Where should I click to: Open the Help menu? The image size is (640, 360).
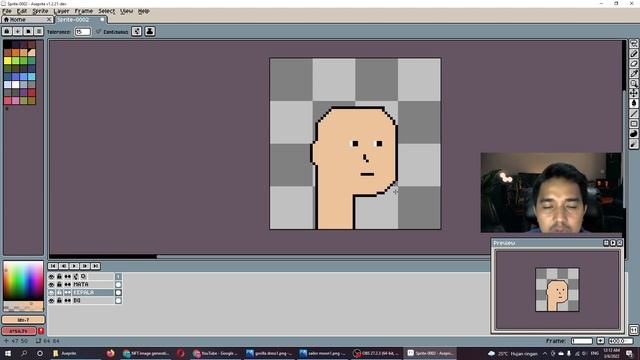click(143, 11)
